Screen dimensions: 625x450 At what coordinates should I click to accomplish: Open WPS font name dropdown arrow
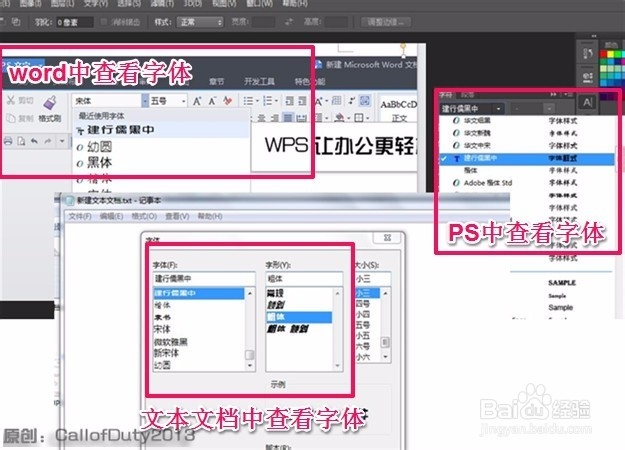145,101
